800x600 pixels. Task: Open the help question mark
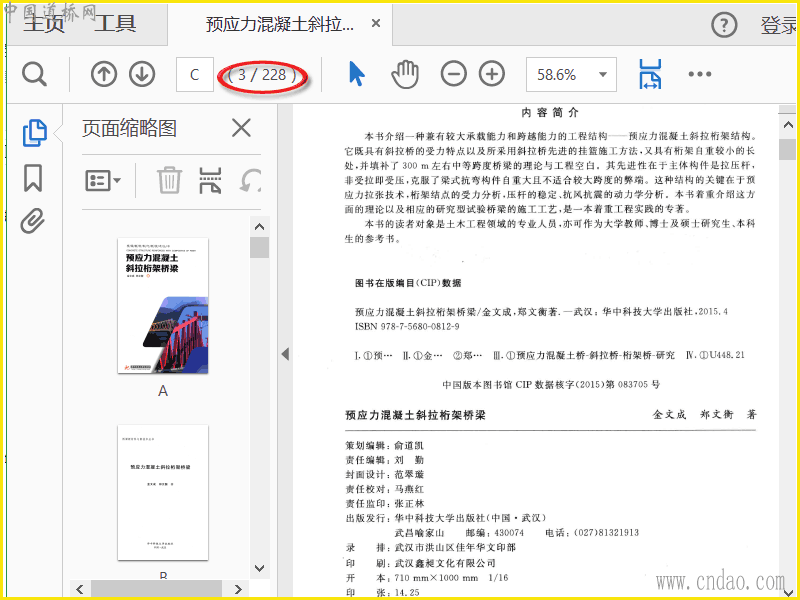click(x=724, y=24)
